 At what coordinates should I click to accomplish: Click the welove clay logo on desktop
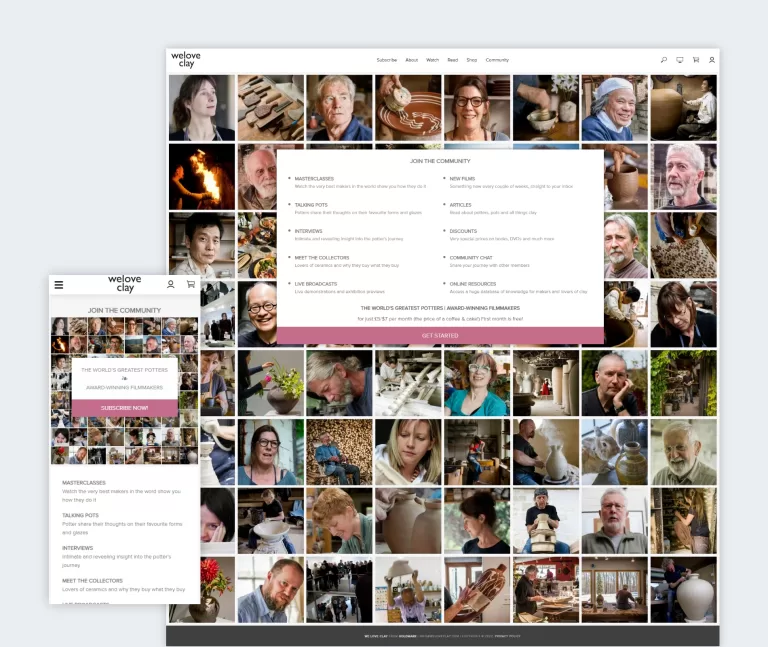[x=185, y=60]
